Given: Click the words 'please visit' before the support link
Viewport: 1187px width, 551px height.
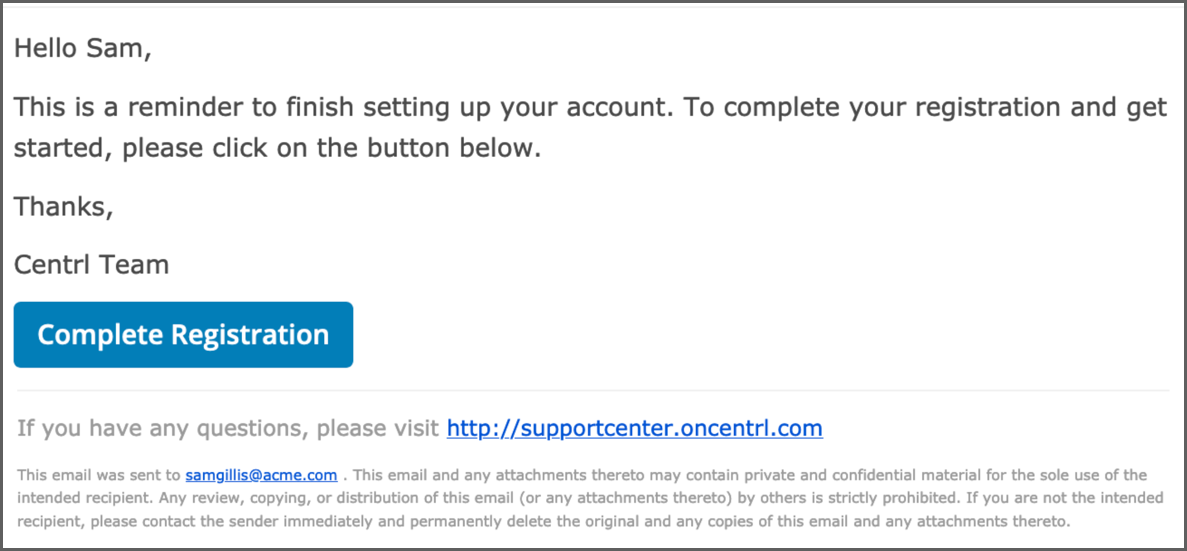Looking at the screenshot, I should [x=374, y=429].
